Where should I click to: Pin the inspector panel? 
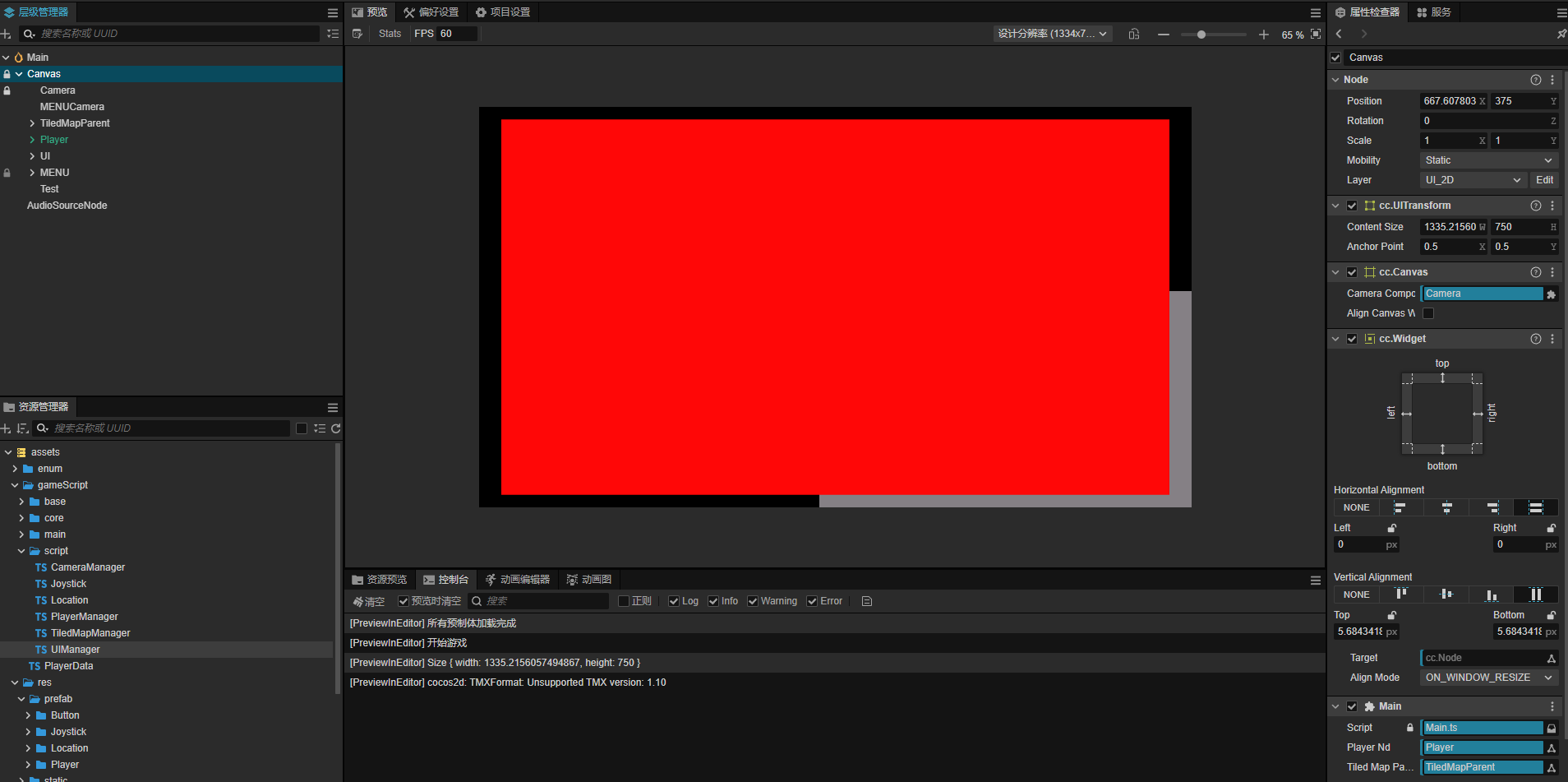point(1561,34)
